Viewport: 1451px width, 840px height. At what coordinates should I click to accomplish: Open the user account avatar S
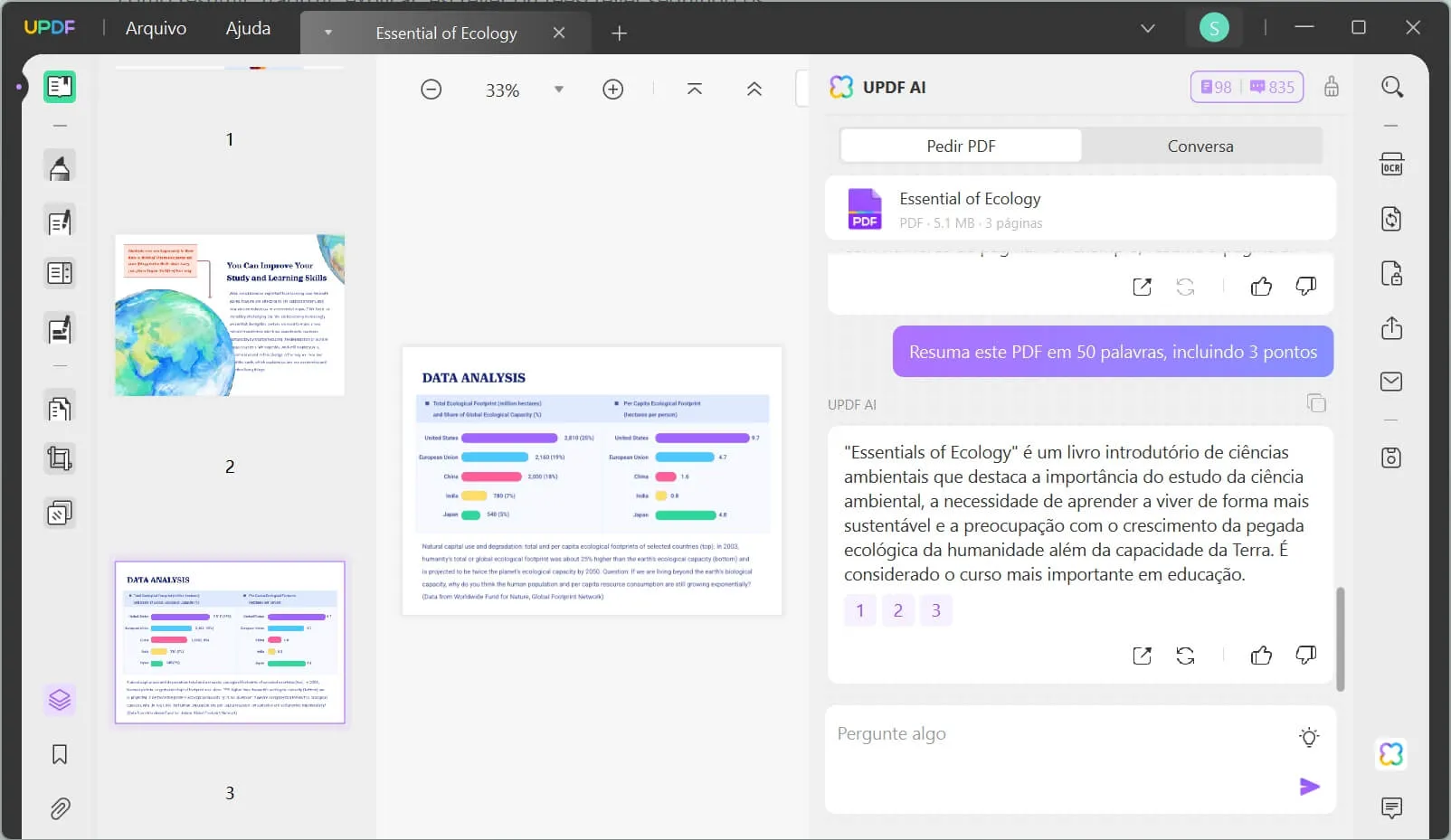tap(1214, 28)
